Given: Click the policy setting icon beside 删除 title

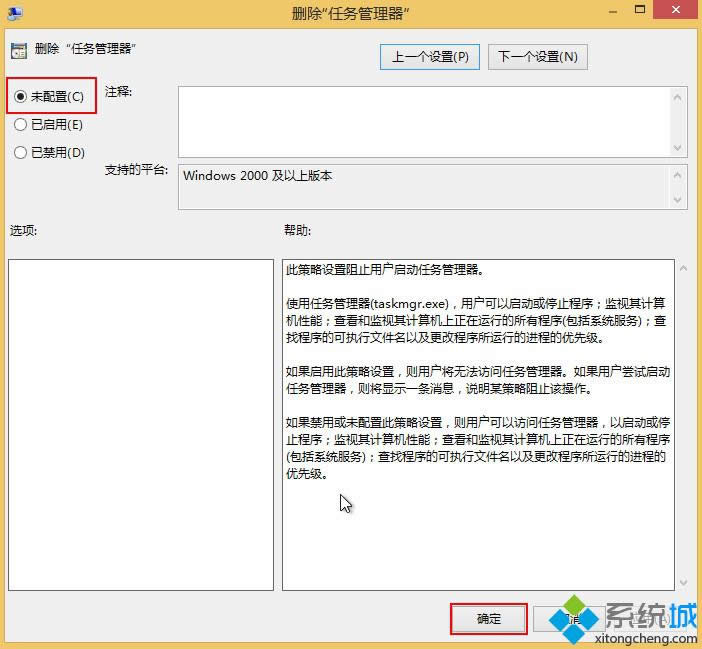Looking at the screenshot, I should tap(19, 51).
